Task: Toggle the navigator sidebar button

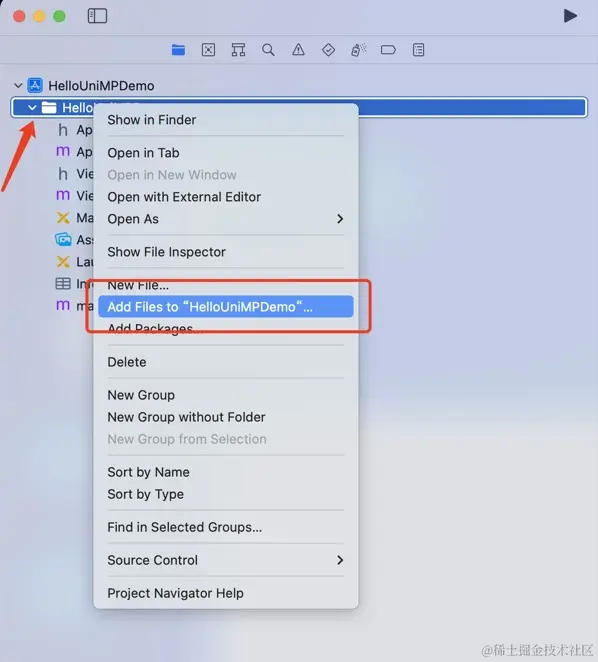Action: coord(97,16)
